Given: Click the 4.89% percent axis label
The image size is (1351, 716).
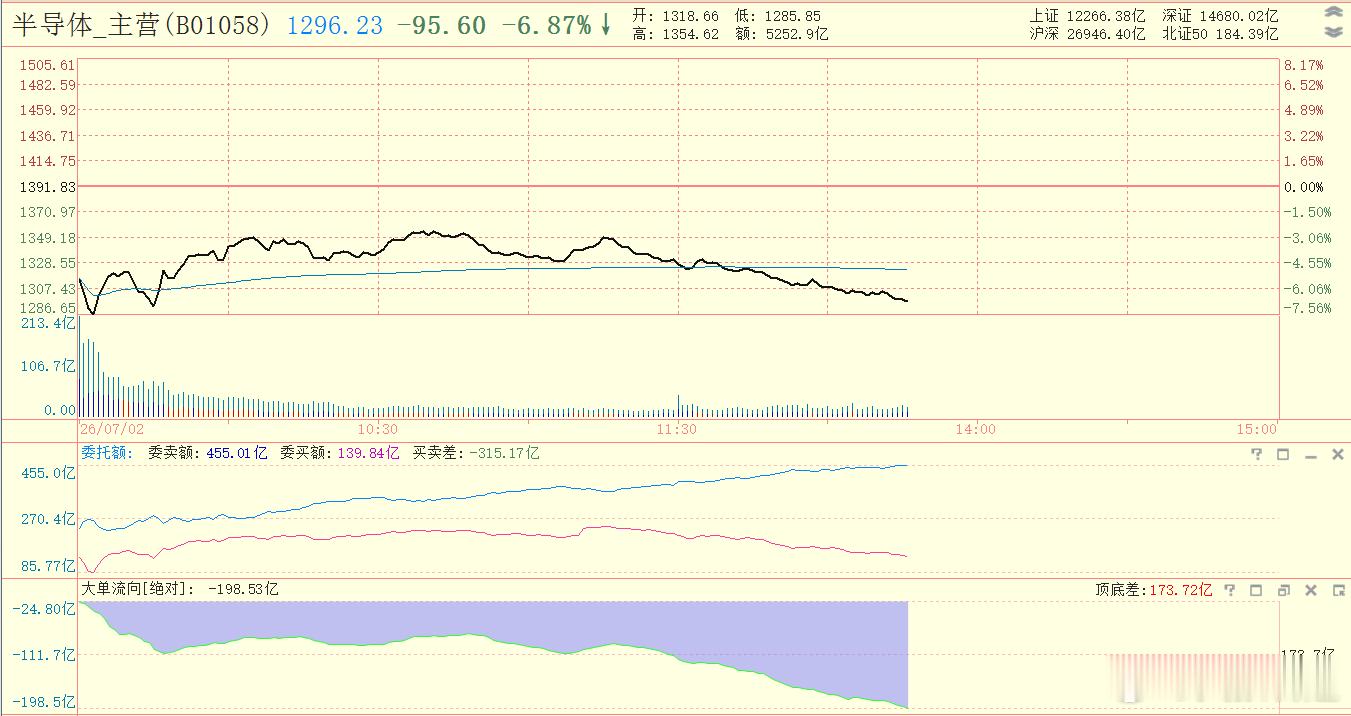Looking at the screenshot, I should pos(1304,111).
